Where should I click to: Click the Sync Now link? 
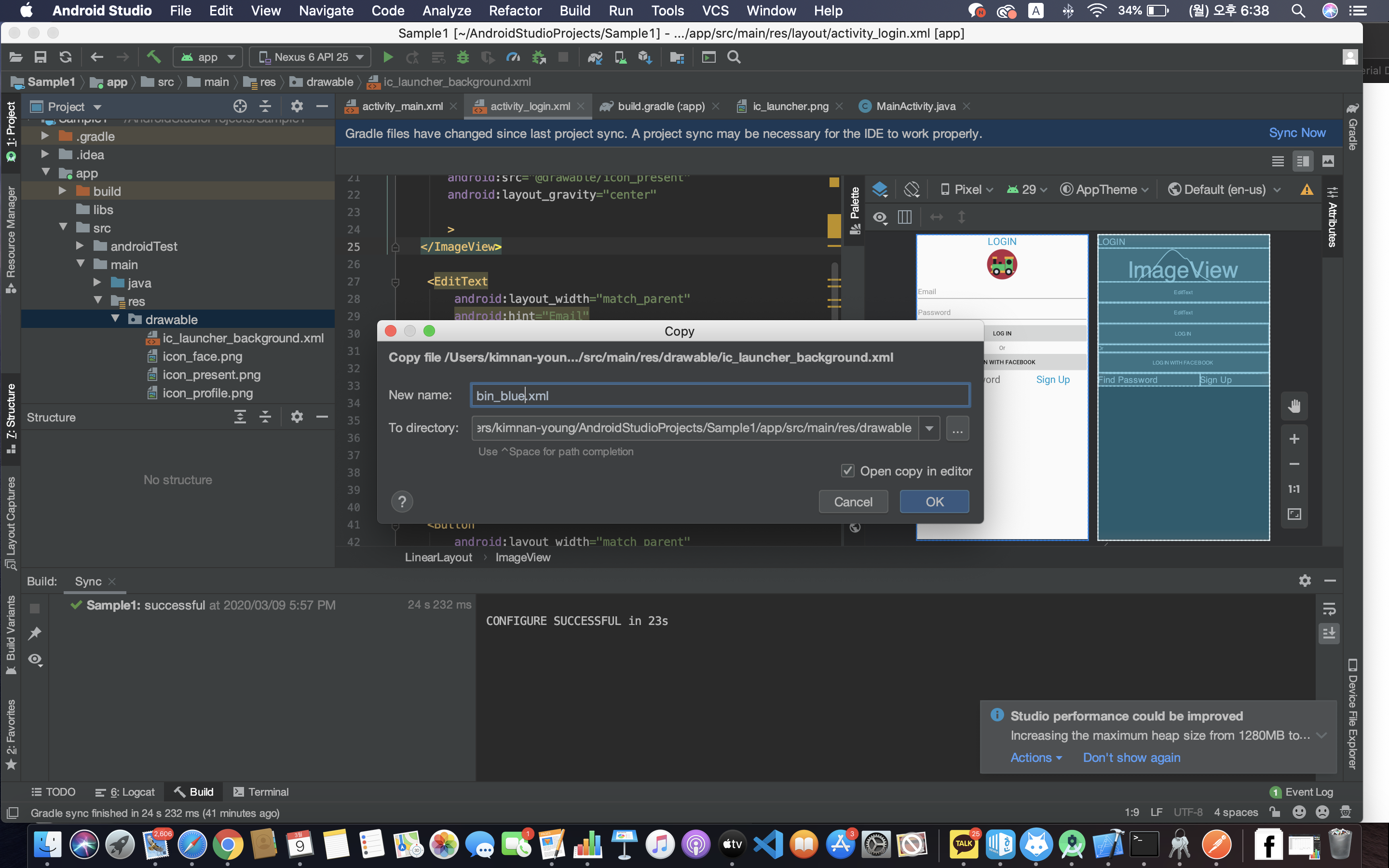pos(1296,133)
